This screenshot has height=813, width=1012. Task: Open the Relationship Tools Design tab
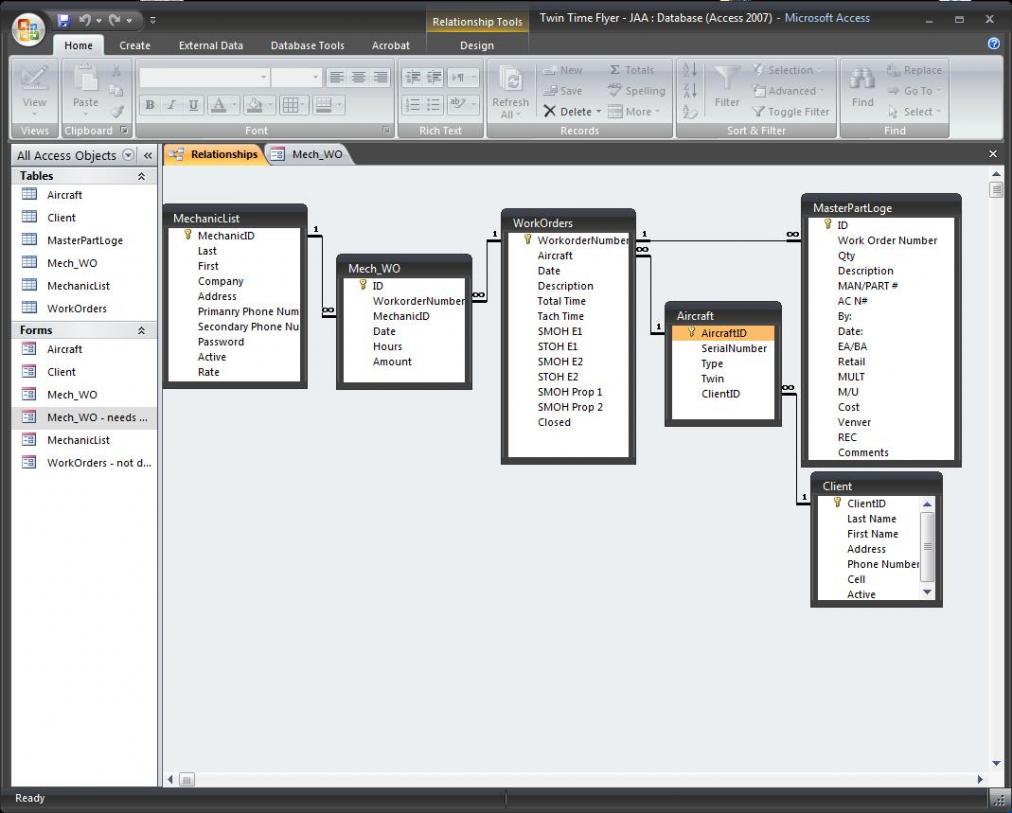tap(477, 45)
